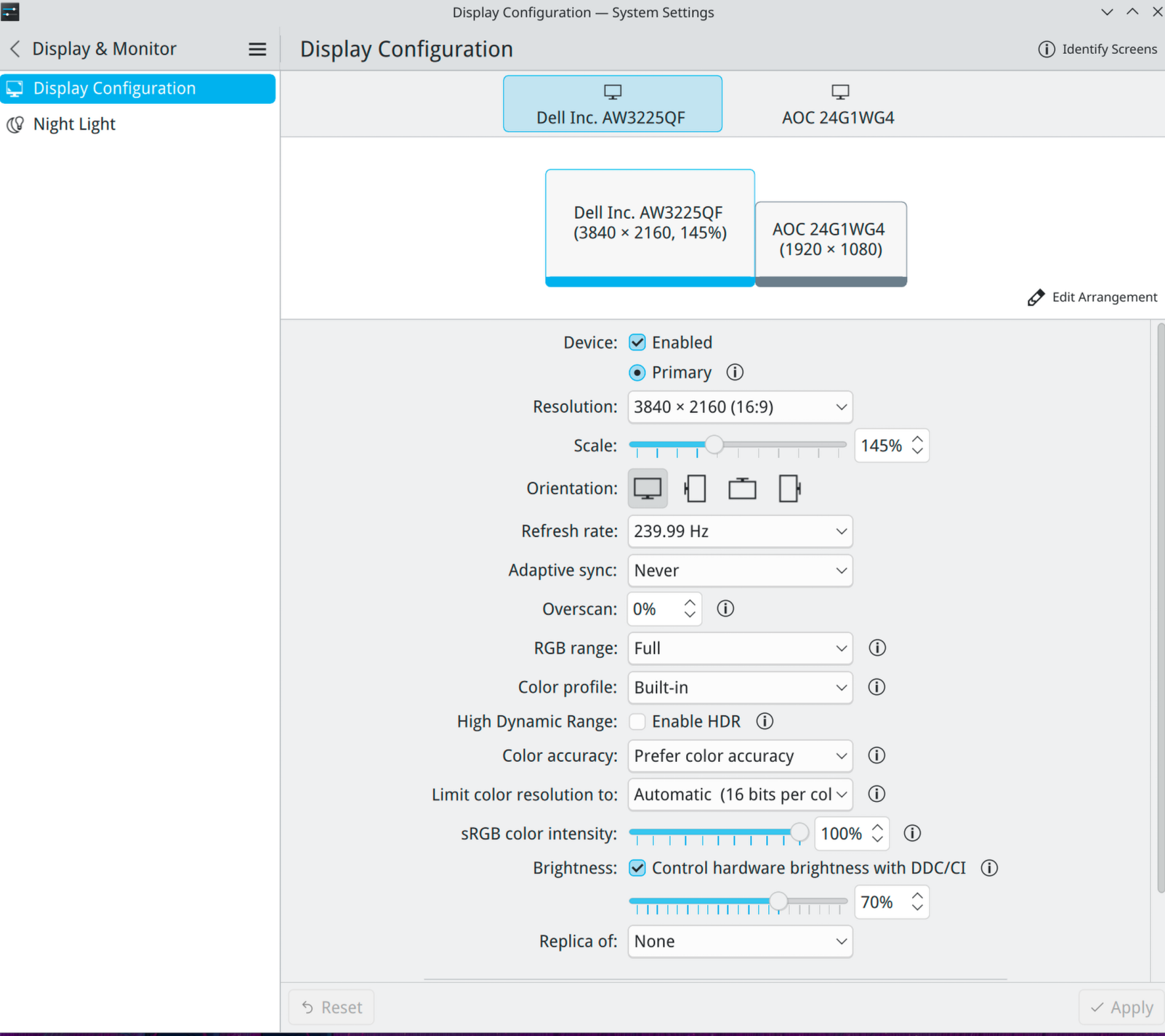Enable the HDR checkbox
This screenshot has width=1165, height=1036.
point(637,721)
